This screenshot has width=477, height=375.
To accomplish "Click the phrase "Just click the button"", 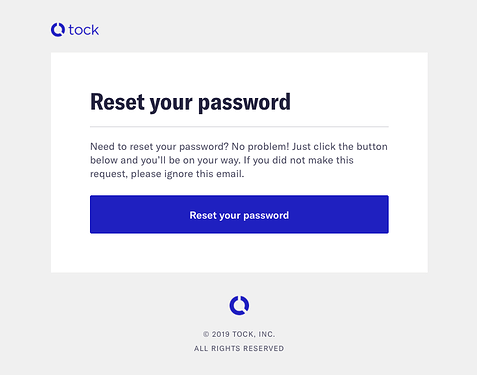I will pyautogui.click(x=340, y=147).
